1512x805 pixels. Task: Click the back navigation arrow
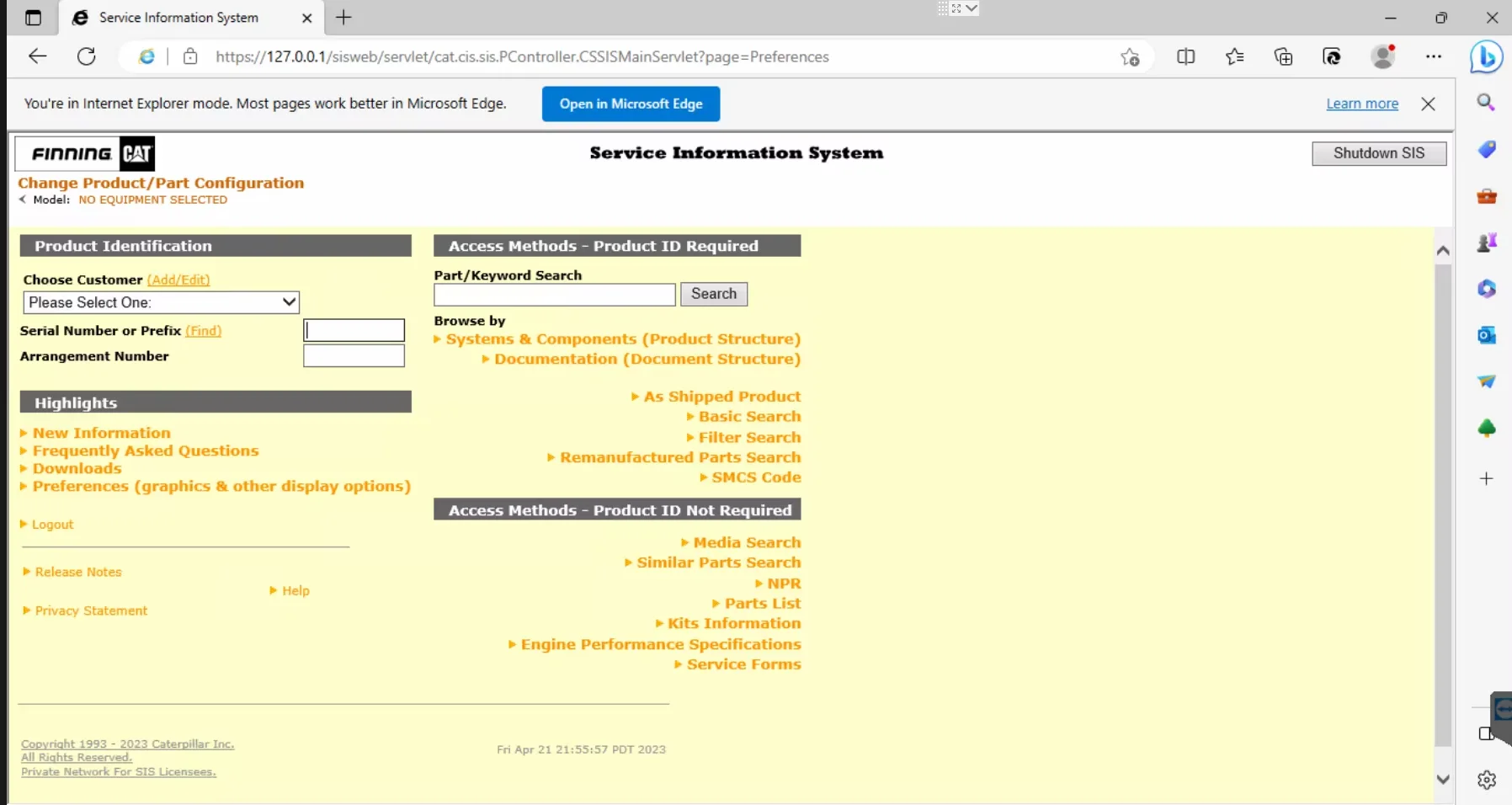point(37,56)
